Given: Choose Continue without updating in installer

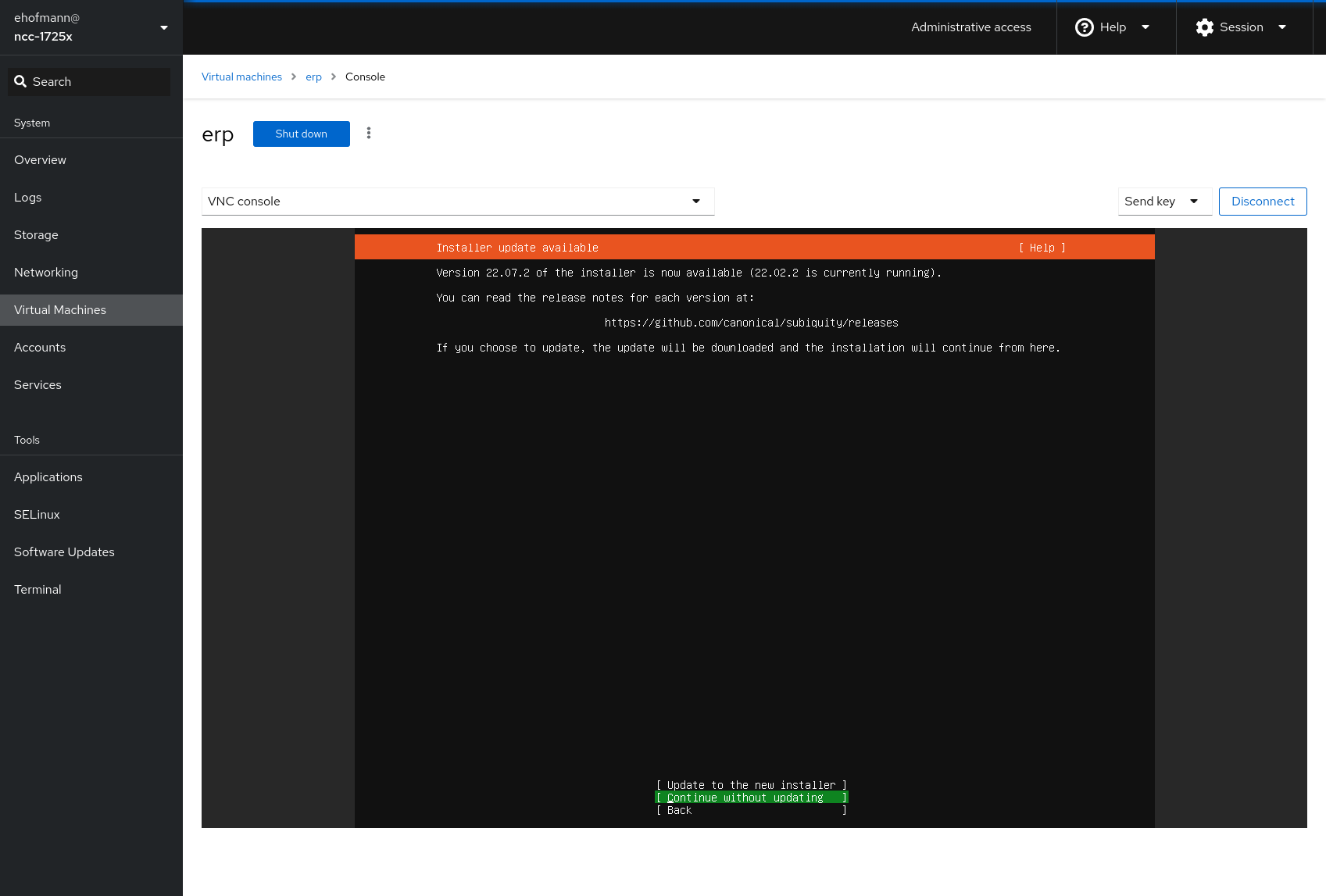Looking at the screenshot, I should (x=751, y=798).
